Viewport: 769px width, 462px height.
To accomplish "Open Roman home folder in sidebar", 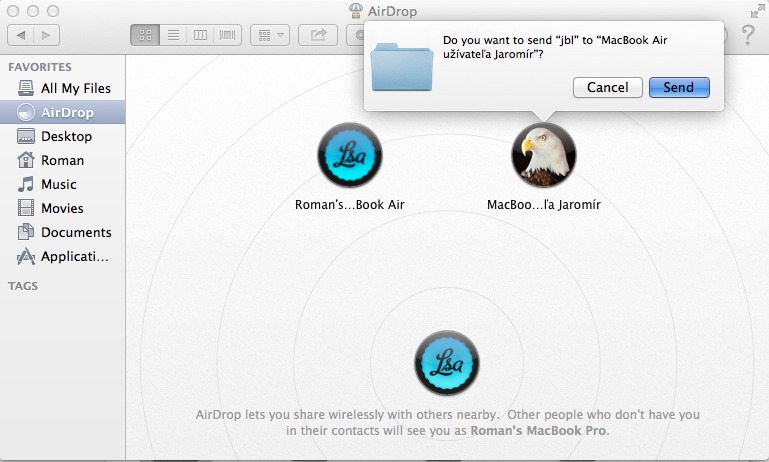I will (63, 160).
